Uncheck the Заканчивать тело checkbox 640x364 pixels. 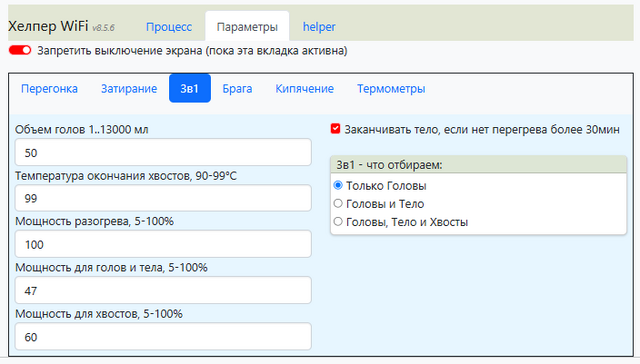click(x=336, y=129)
